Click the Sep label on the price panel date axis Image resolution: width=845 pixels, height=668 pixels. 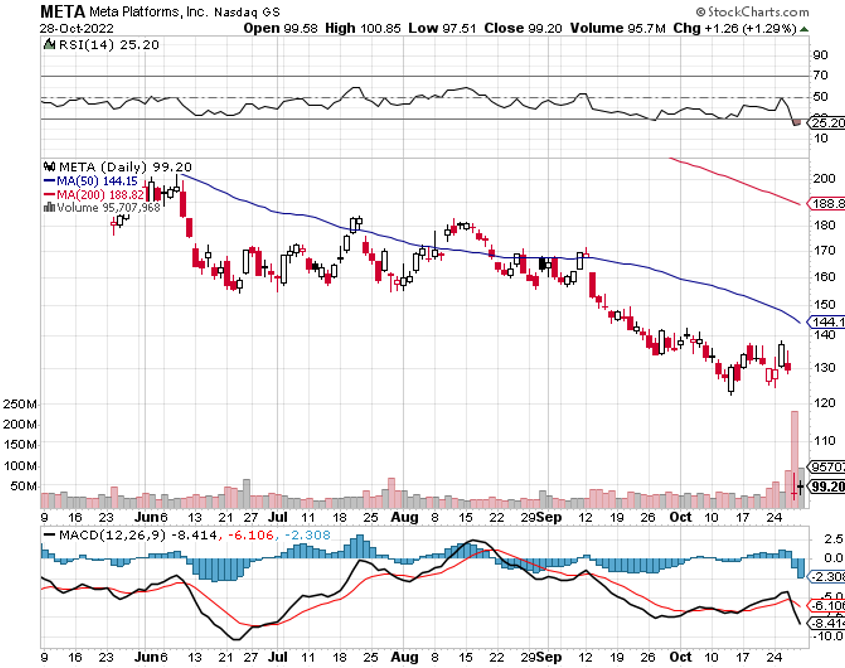tap(549, 518)
